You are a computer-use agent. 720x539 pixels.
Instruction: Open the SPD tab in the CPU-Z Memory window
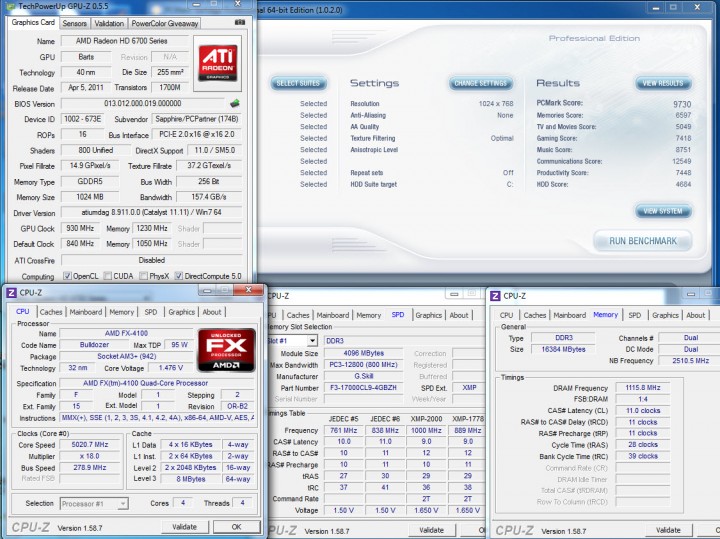tap(635, 315)
